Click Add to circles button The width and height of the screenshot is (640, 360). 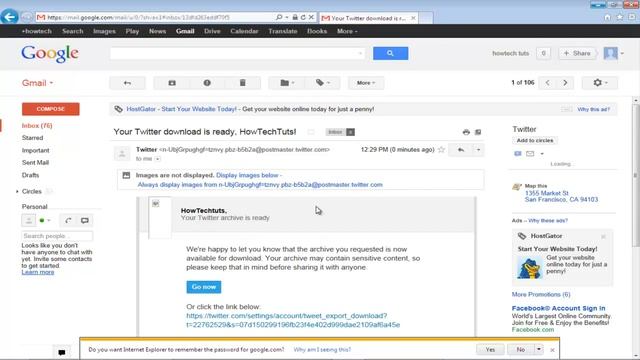[535, 140]
